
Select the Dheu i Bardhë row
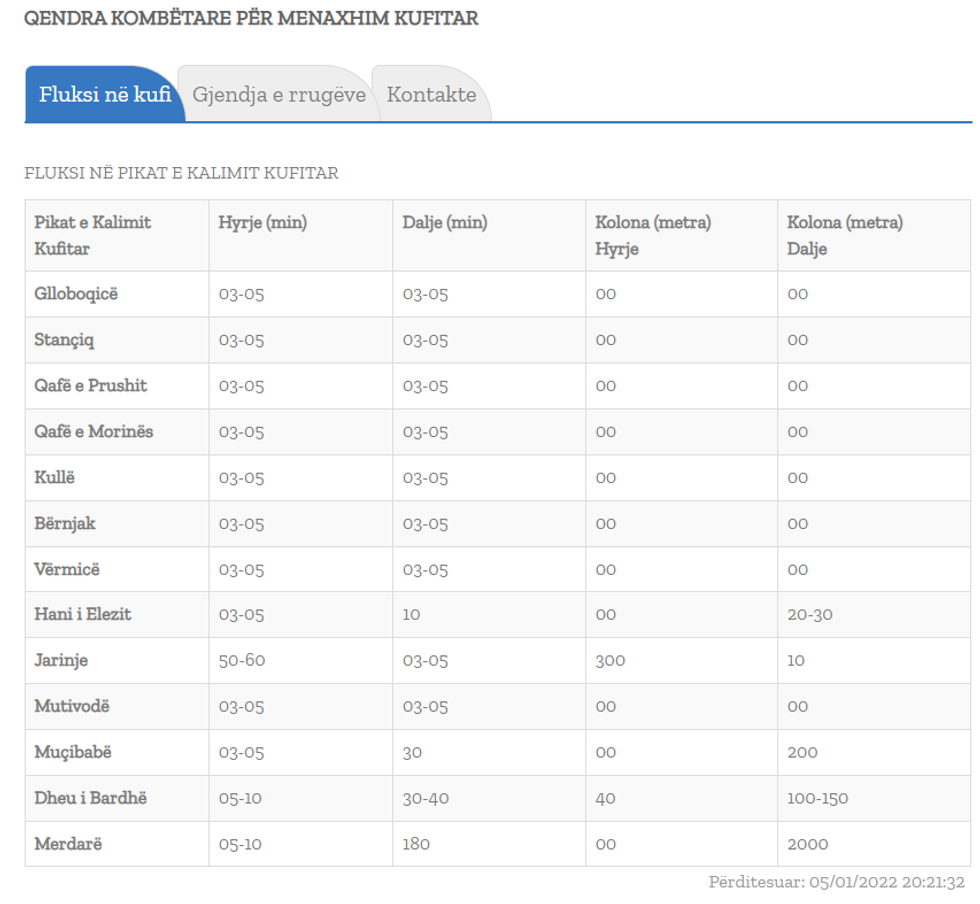pyautogui.click(x=91, y=799)
